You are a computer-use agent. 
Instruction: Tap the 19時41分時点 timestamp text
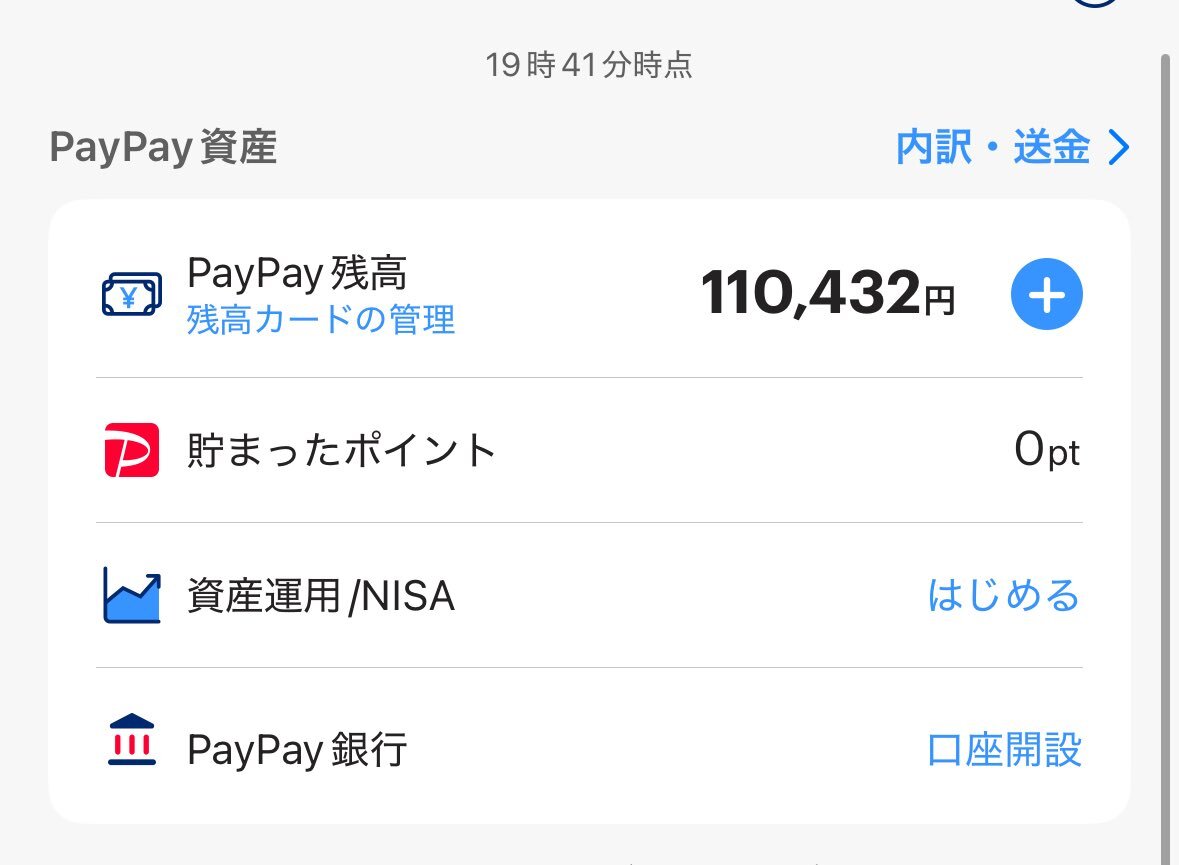[x=588, y=66]
